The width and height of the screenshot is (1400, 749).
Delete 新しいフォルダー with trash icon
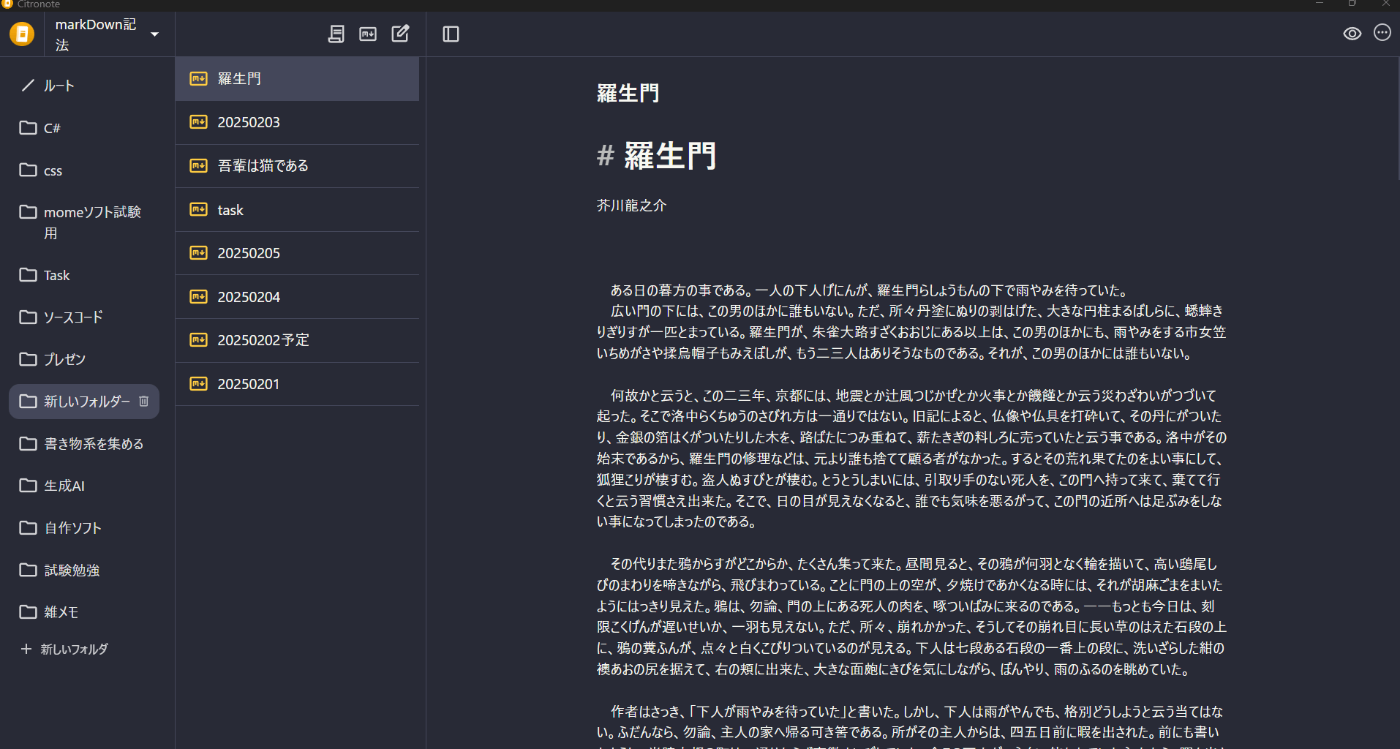click(x=143, y=401)
